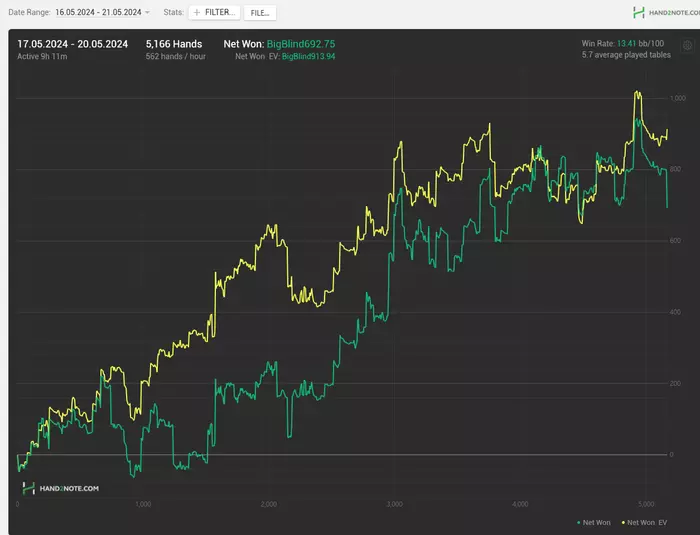Click the Active 9h 11m label
The height and width of the screenshot is (535, 700).
[42, 56]
